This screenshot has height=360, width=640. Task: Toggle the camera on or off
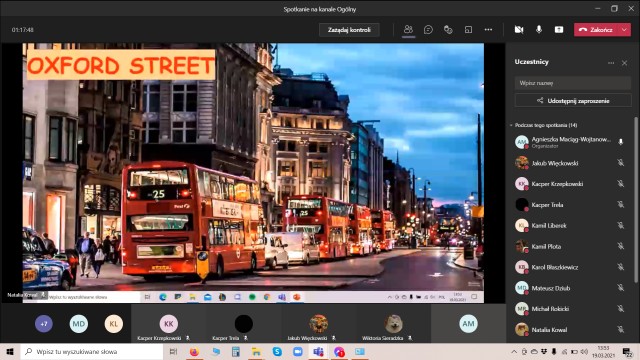click(x=519, y=29)
